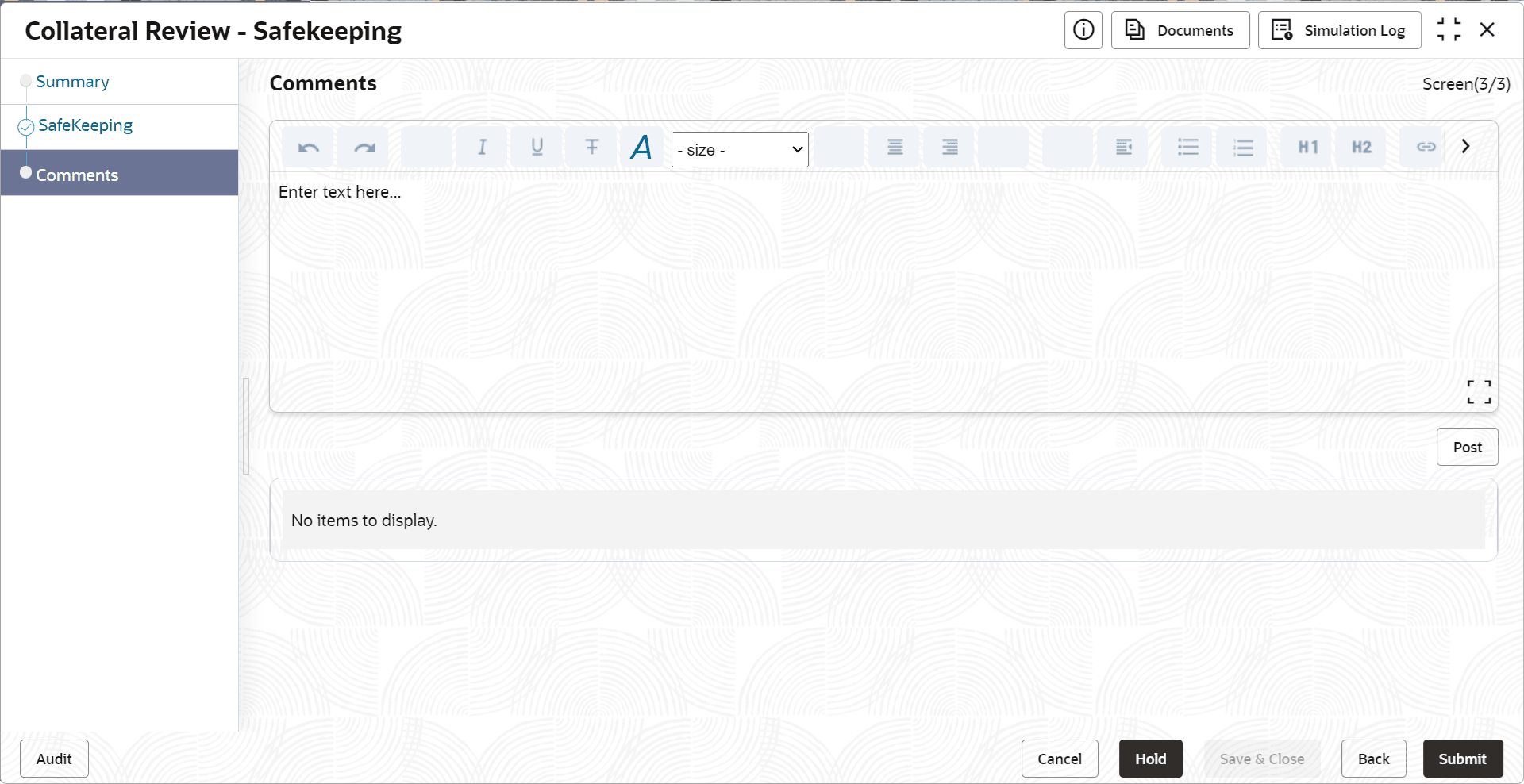Collapse the dialog with the minimize icon
The height and width of the screenshot is (784, 1524).
click(1449, 30)
